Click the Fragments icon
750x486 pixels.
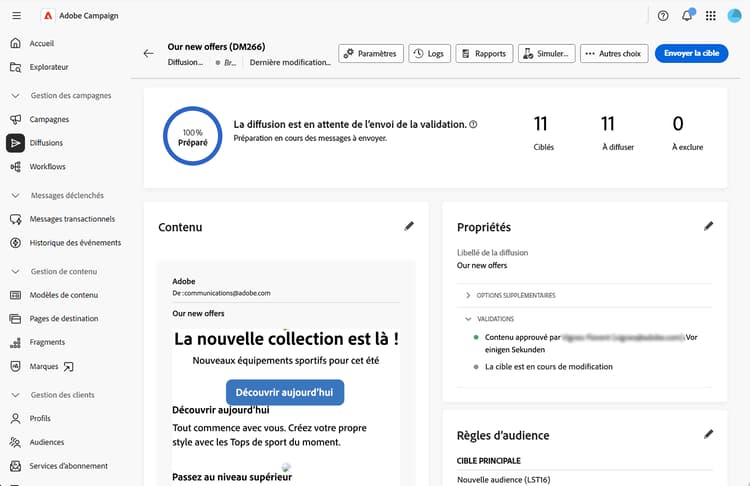click(16, 342)
